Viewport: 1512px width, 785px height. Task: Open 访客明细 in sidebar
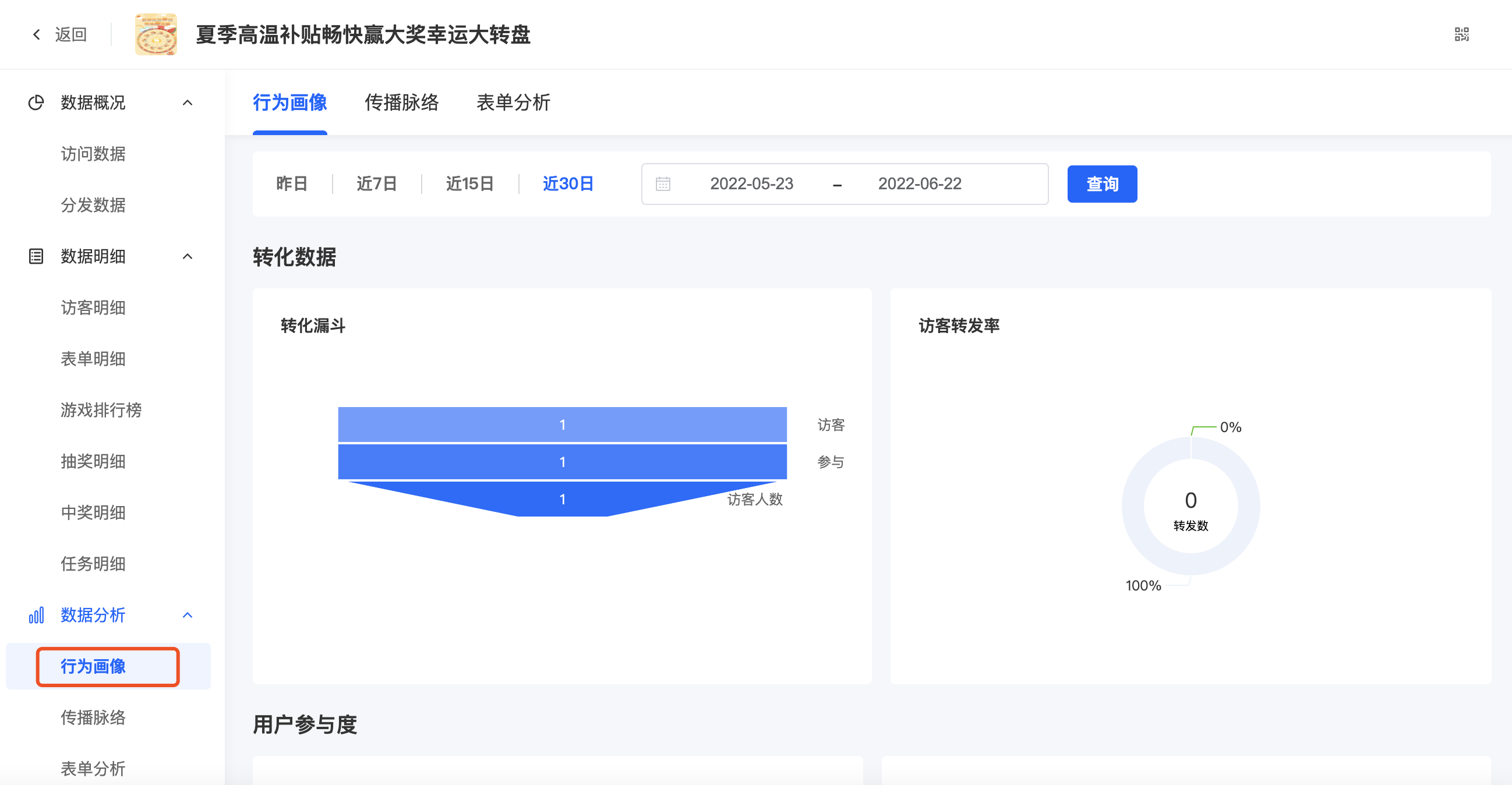tap(93, 307)
